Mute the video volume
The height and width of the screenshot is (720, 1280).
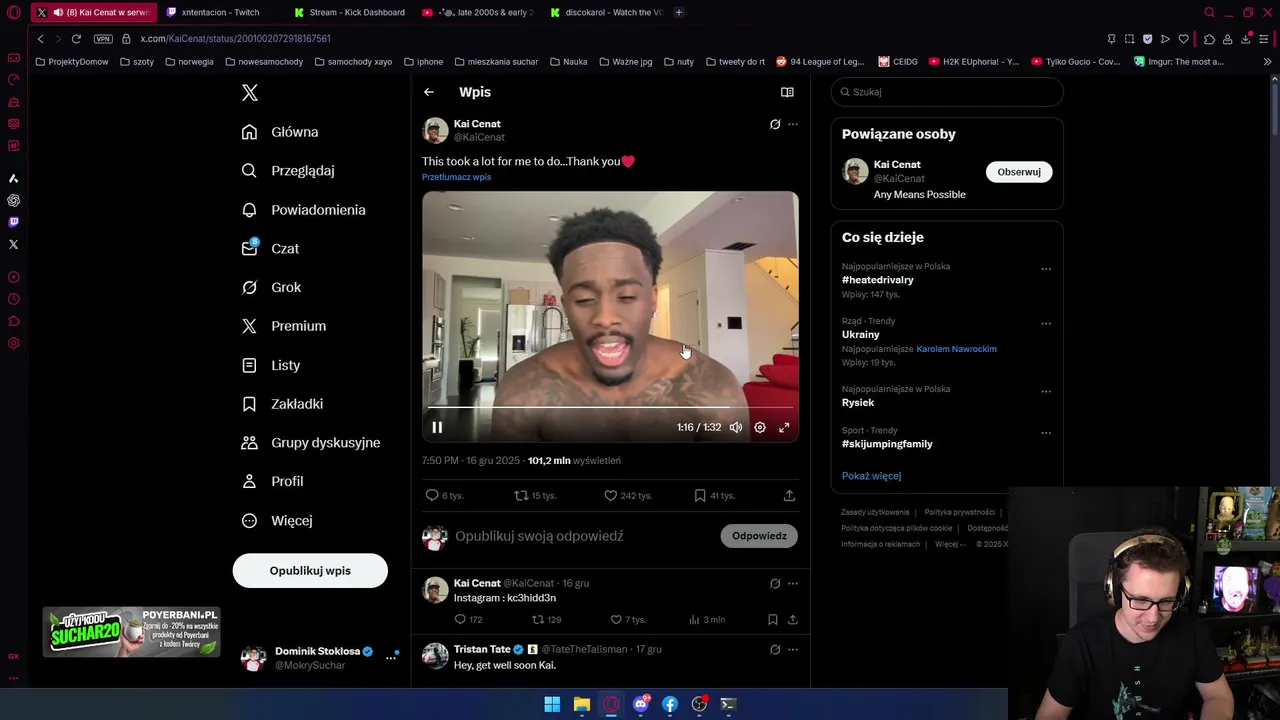[736, 427]
